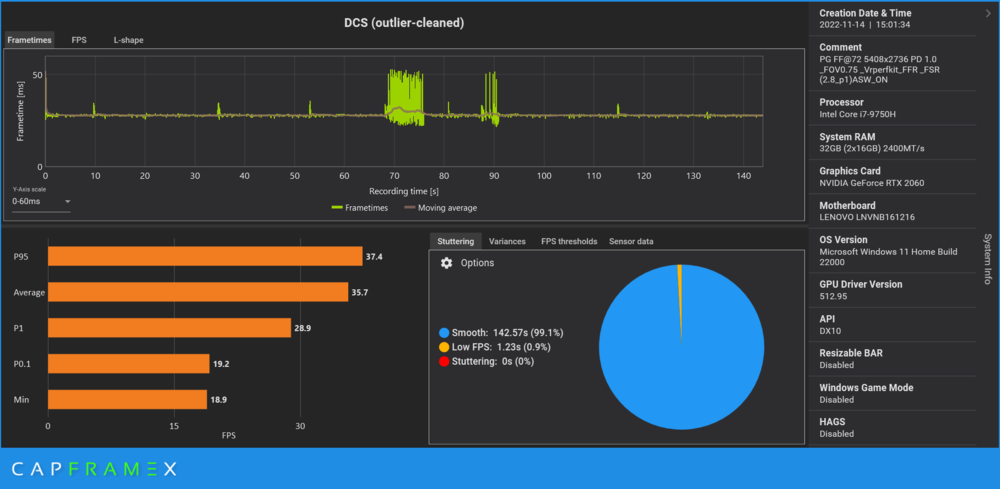Click the Recording time [s] axis label
The height and width of the screenshot is (489, 1000).
pyautogui.click(x=404, y=191)
